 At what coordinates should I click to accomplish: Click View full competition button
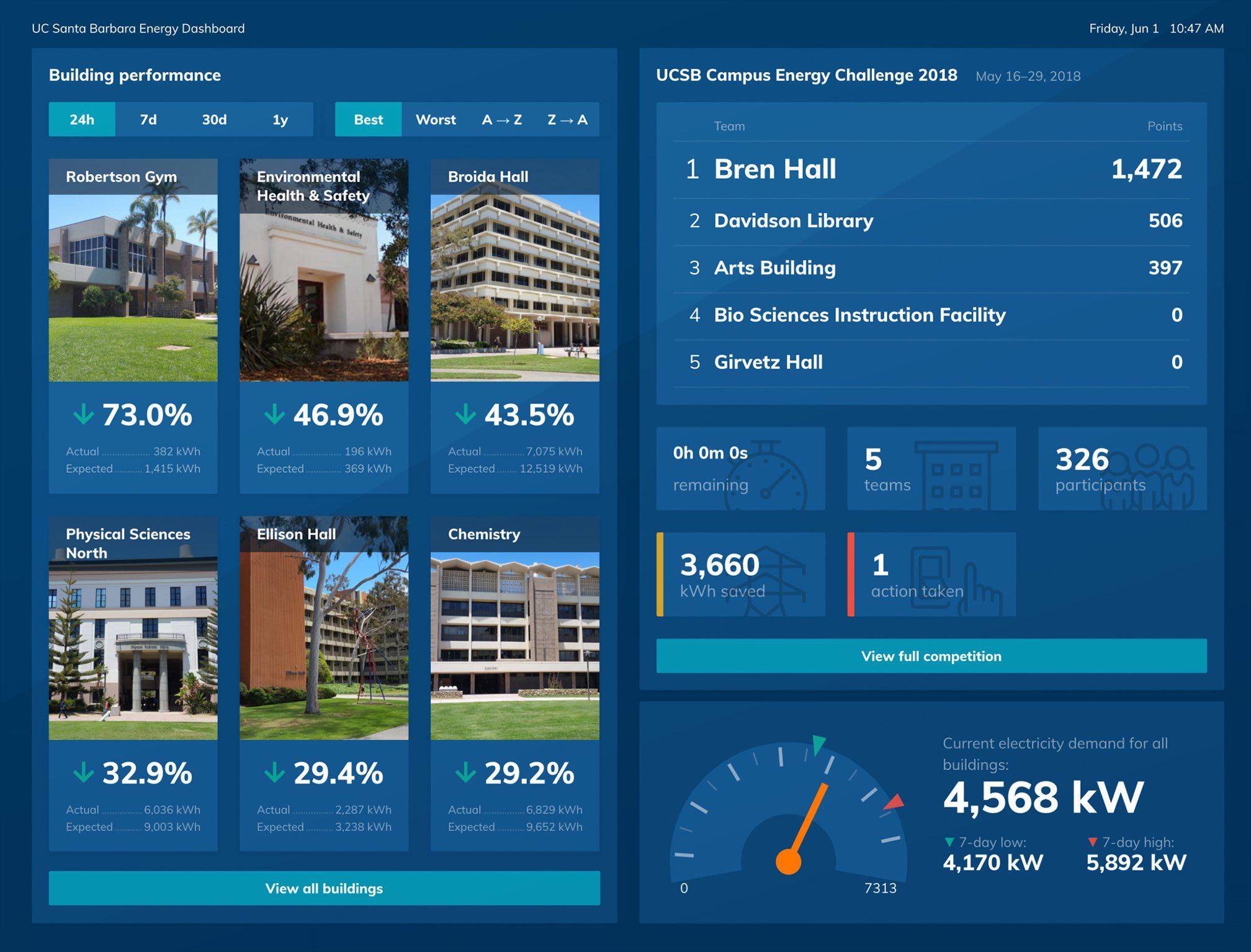pos(931,656)
